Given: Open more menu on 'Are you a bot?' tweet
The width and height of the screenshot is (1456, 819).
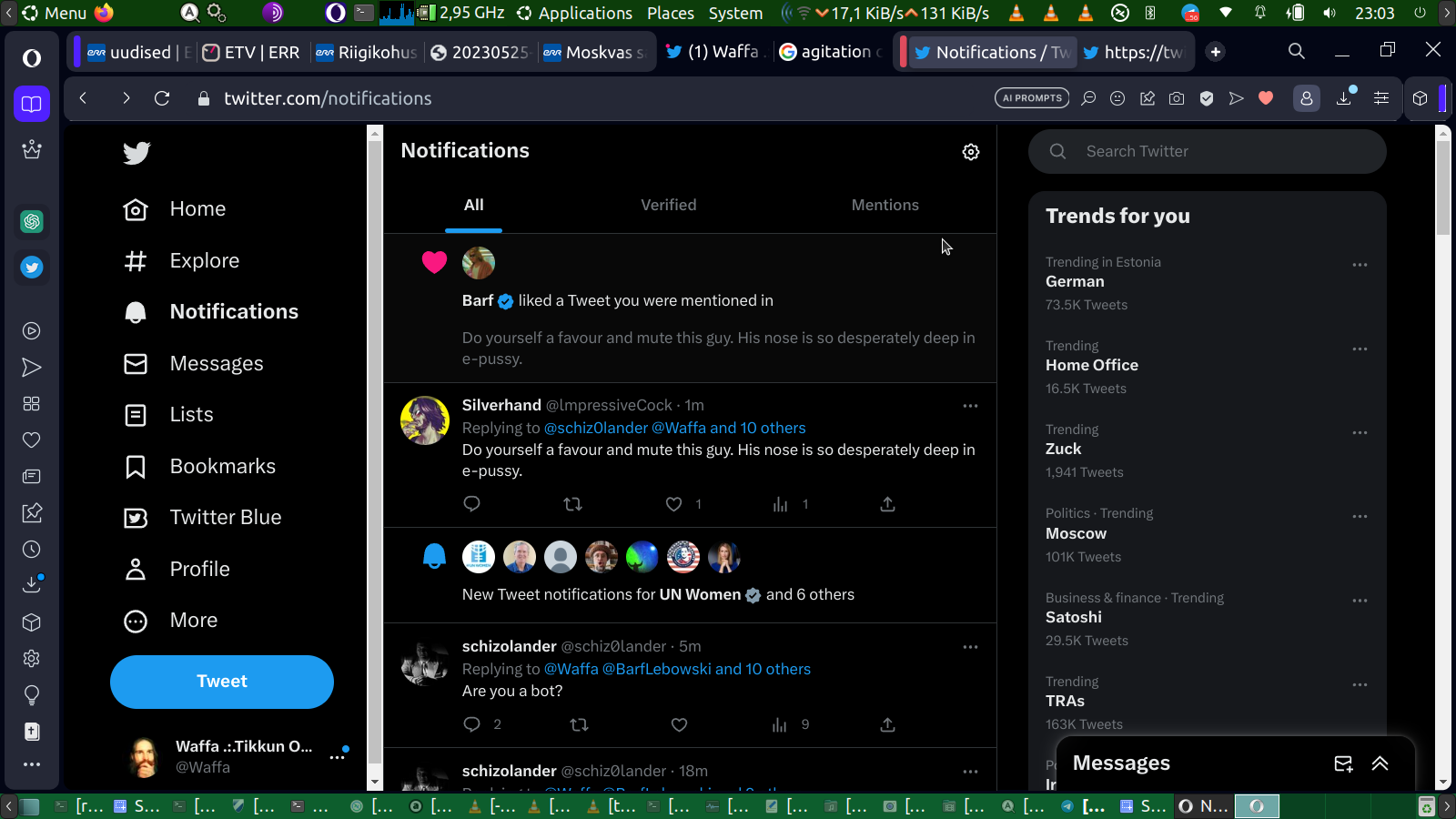Looking at the screenshot, I should [x=970, y=647].
